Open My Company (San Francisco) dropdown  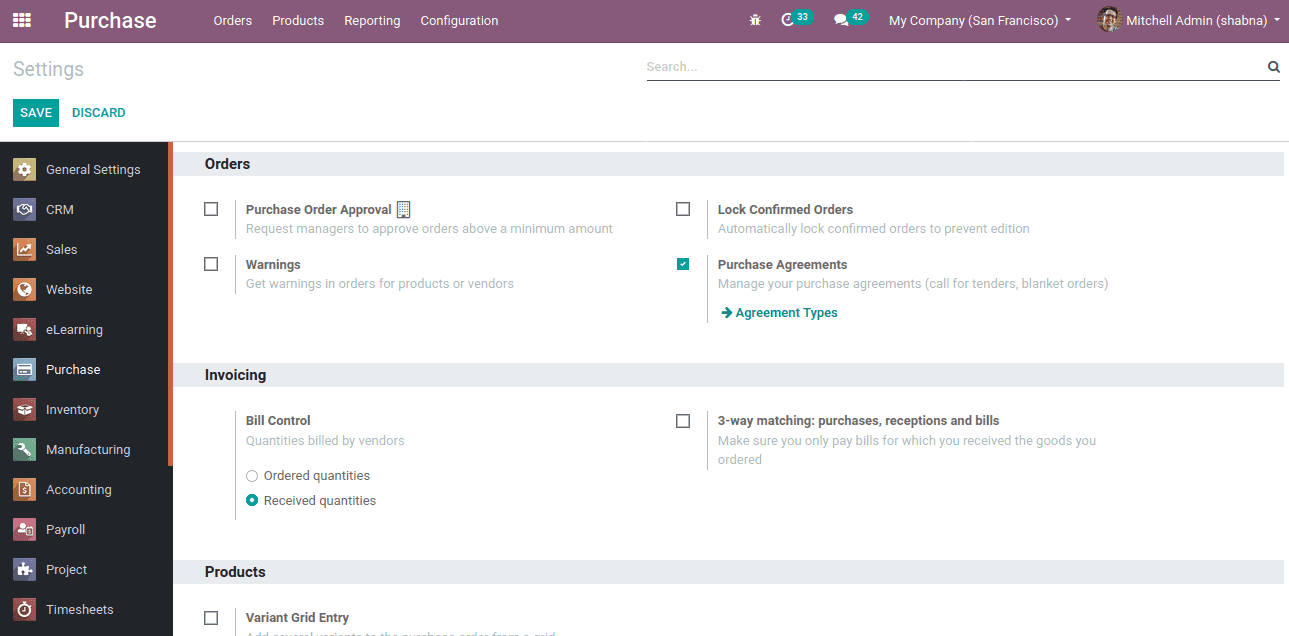coord(979,20)
